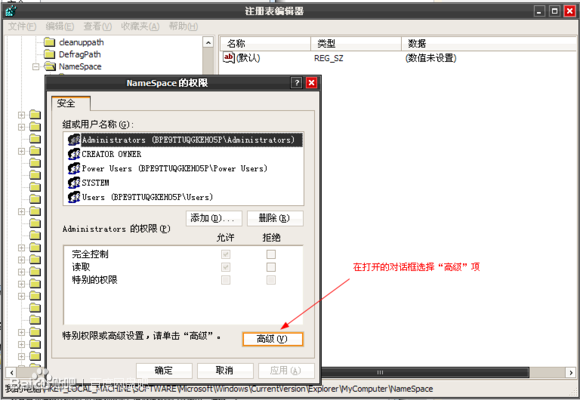Select the CREATOR OWNER user icon

[x=74, y=154]
